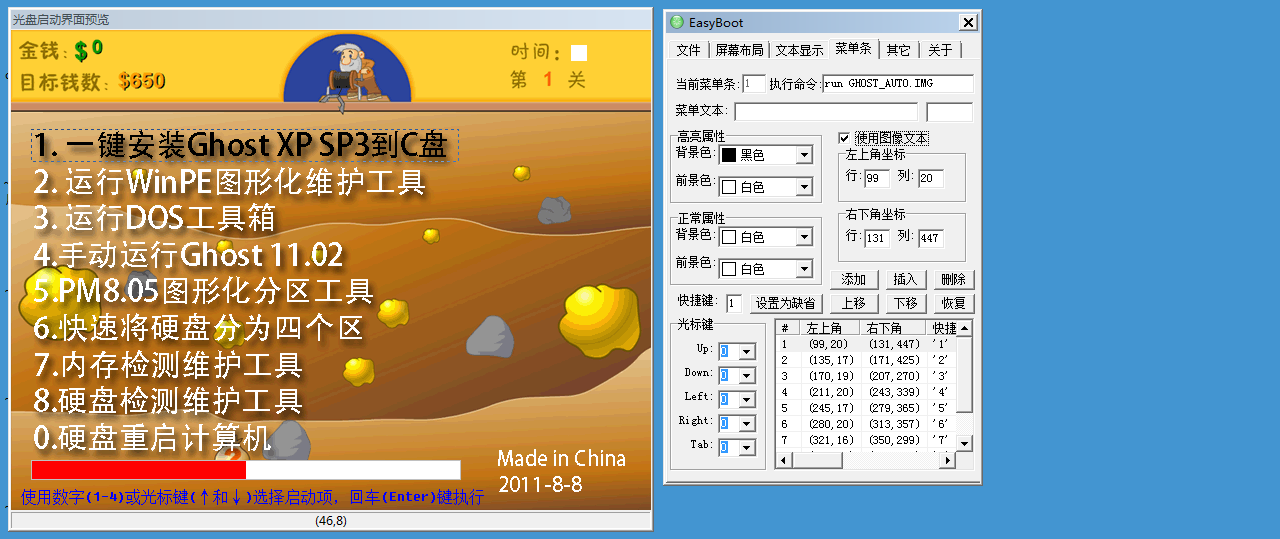The image size is (1280, 539).
Task: Focus the 执行命令 input field
Action: pos(898,84)
